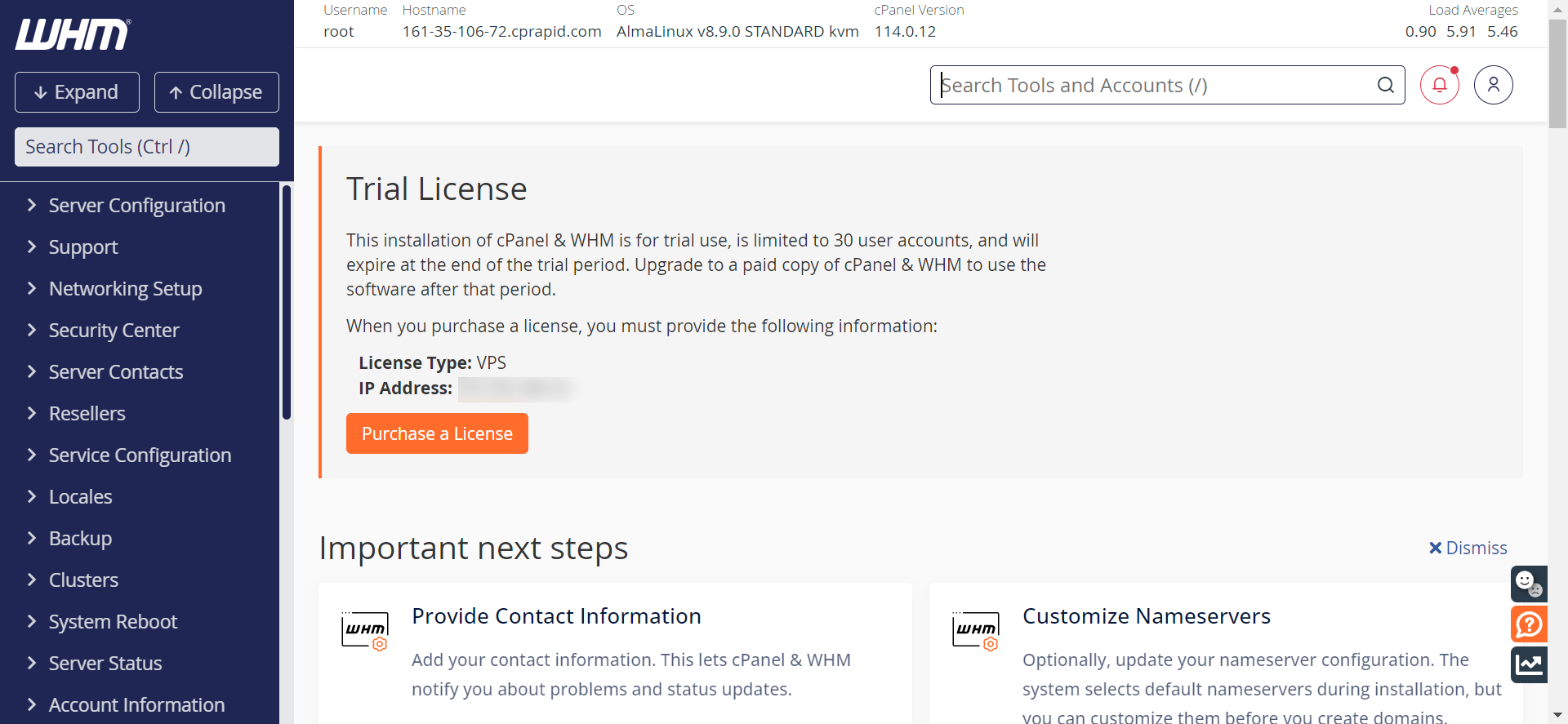Open the user profile icon
This screenshot has width=1568, height=724.
tap(1494, 85)
